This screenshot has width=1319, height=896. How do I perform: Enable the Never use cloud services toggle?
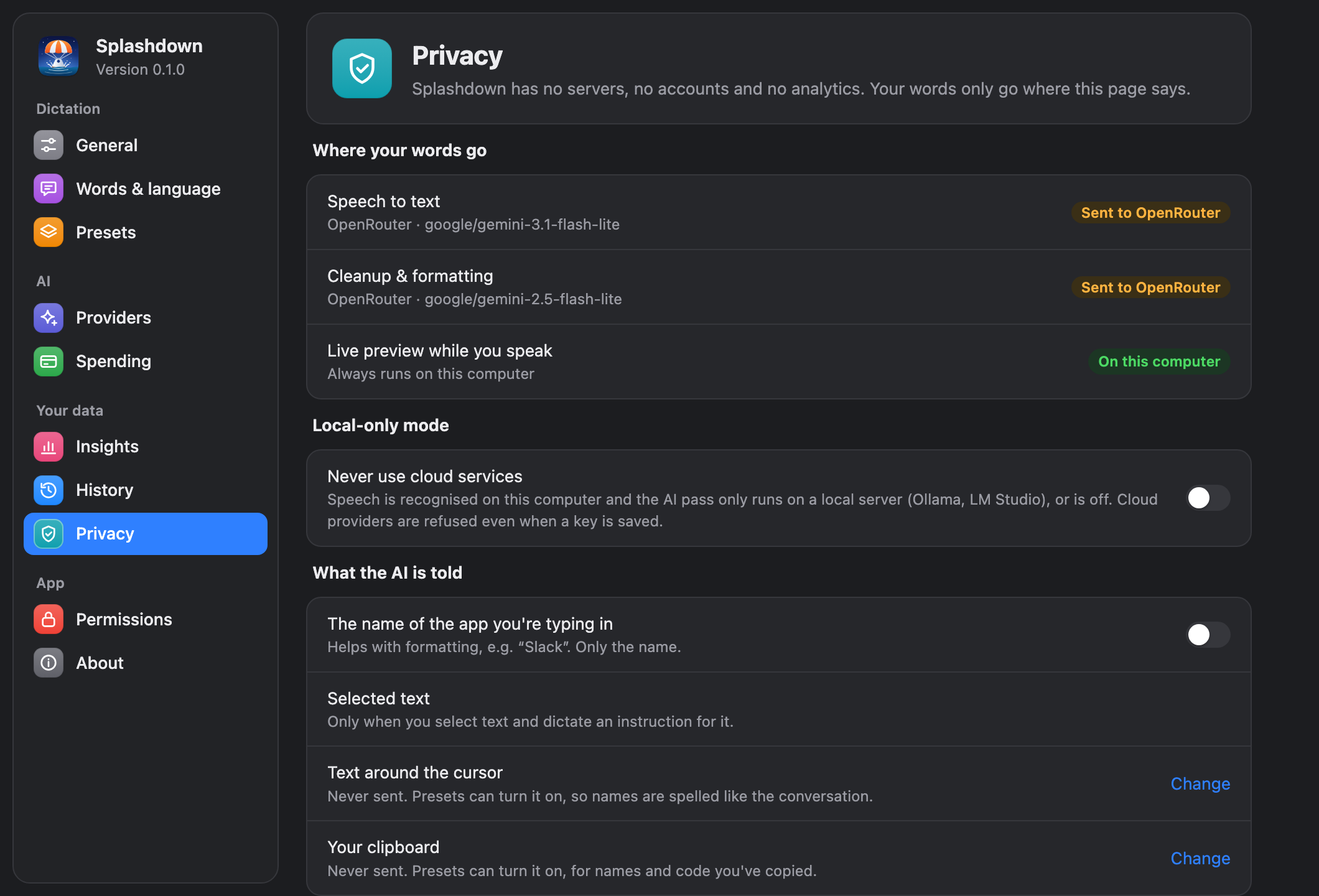(x=1208, y=498)
